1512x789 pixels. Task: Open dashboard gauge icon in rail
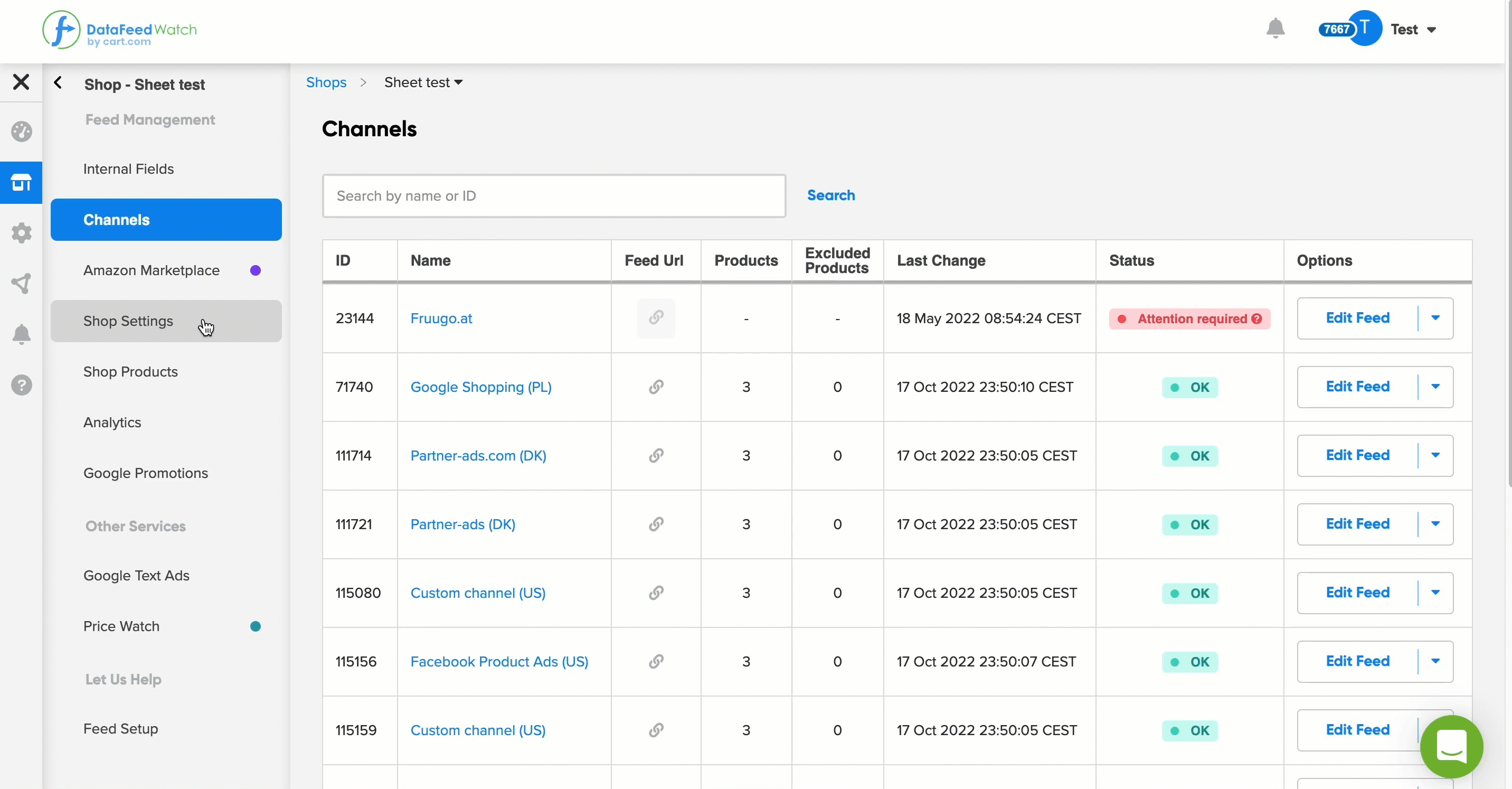(21, 131)
